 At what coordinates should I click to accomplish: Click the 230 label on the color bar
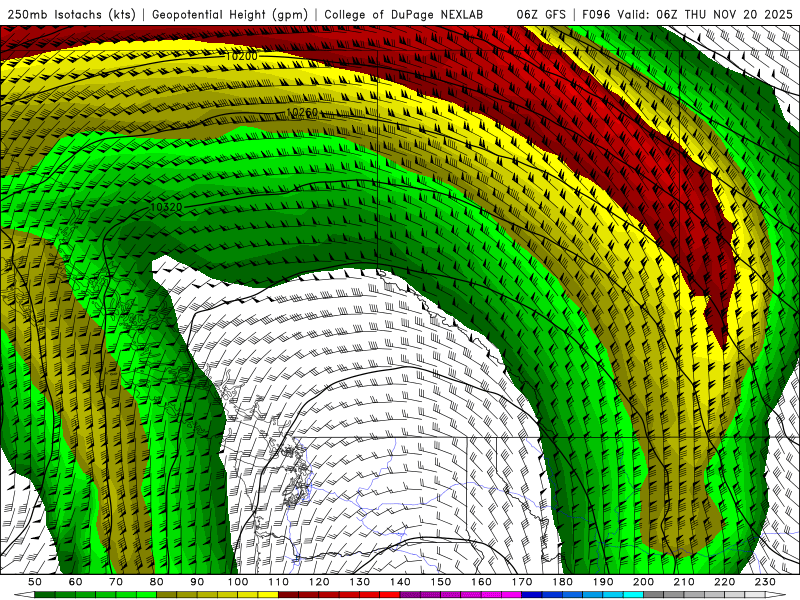coord(766,582)
